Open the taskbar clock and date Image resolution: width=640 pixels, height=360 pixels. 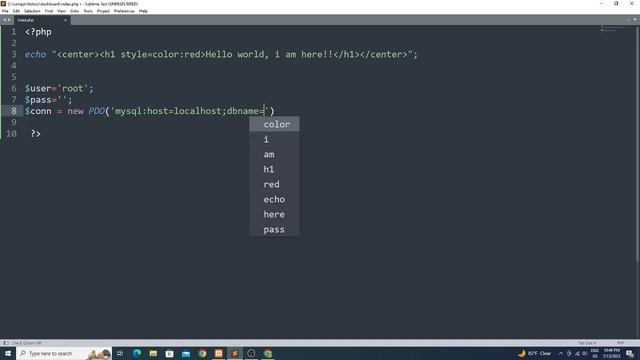[x=611, y=353]
